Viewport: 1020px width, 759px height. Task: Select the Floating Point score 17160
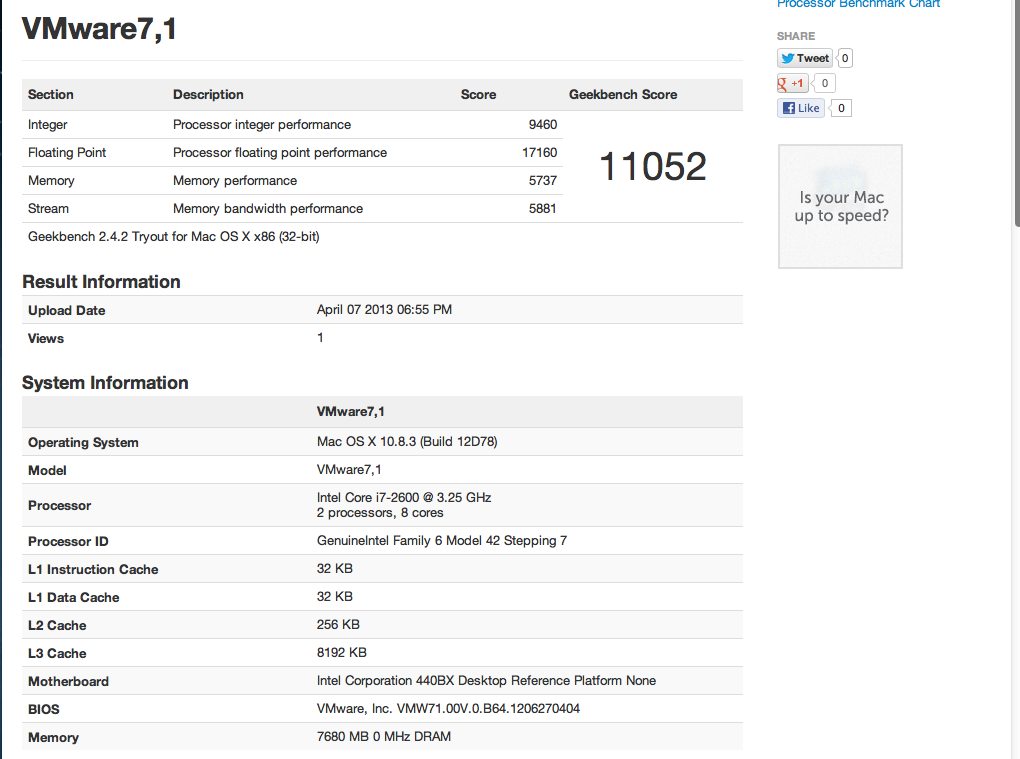539,152
